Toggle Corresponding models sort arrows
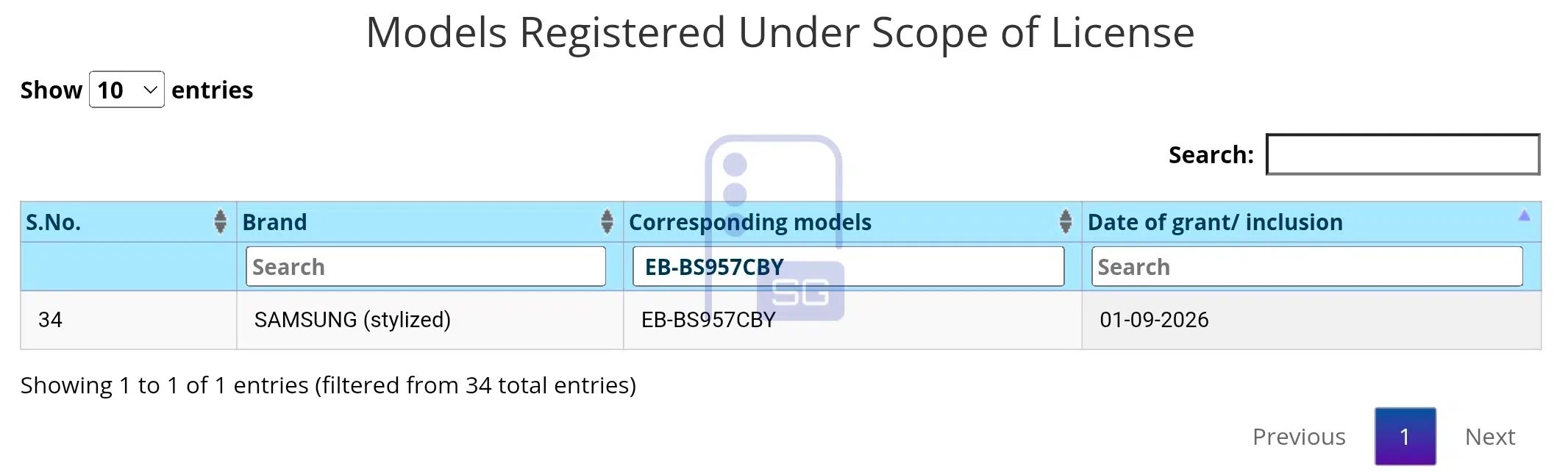 1065,221
